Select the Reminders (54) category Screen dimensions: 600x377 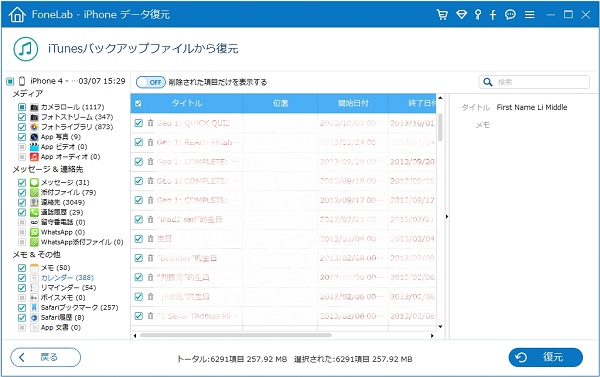68,288
